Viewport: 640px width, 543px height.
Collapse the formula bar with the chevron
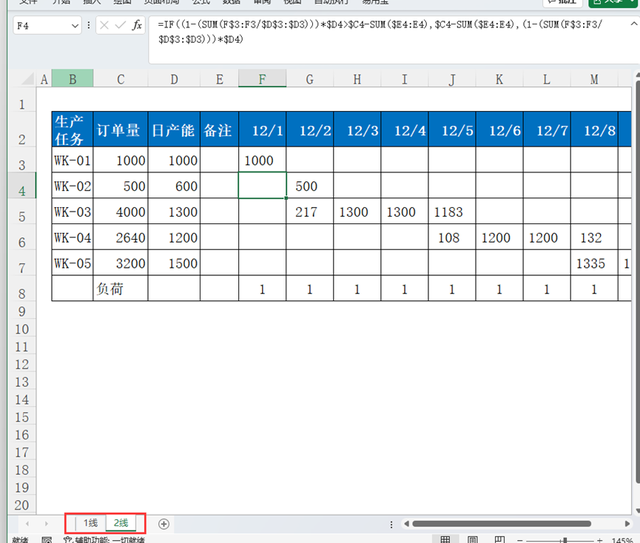click(x=633, y=24)
